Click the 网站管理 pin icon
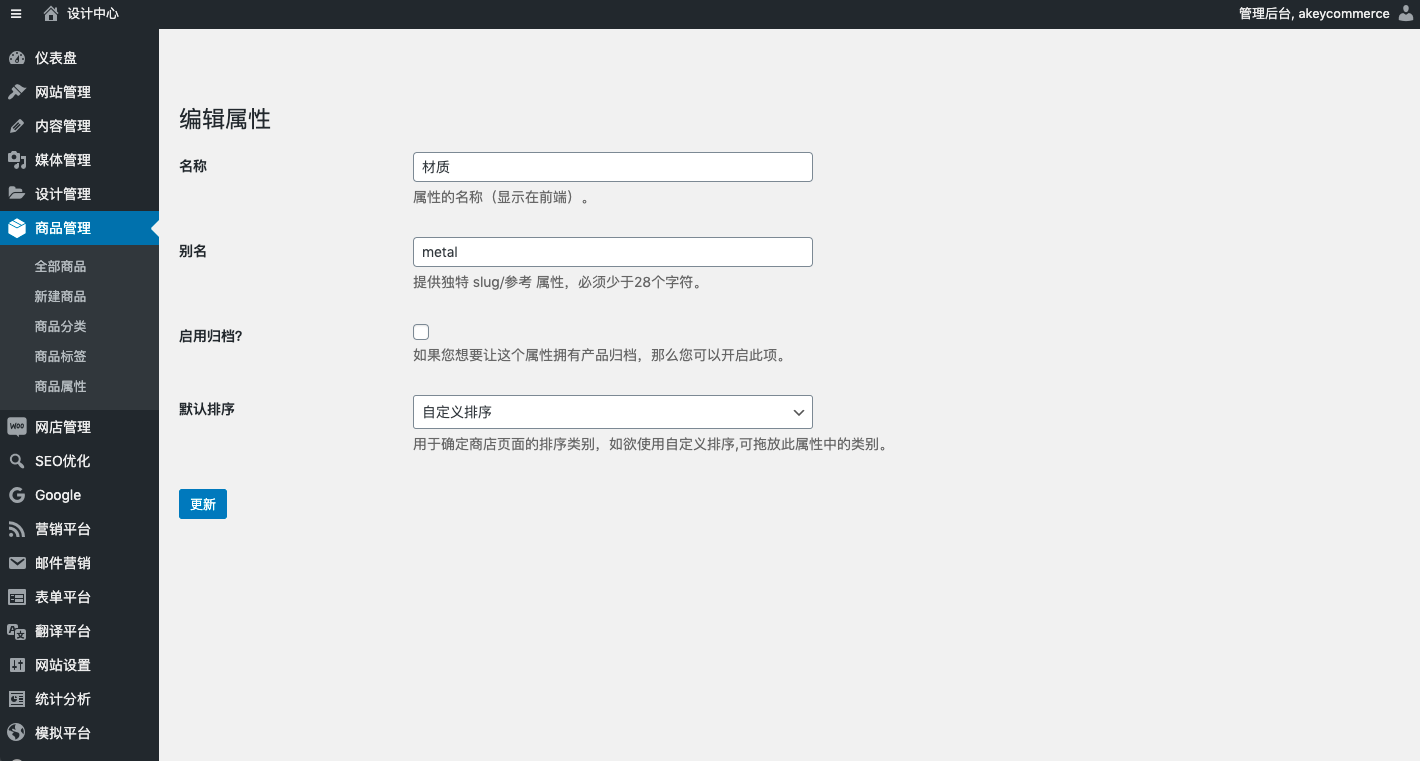The height and width of the screenshot is (761, 1420). click(16, 92)
